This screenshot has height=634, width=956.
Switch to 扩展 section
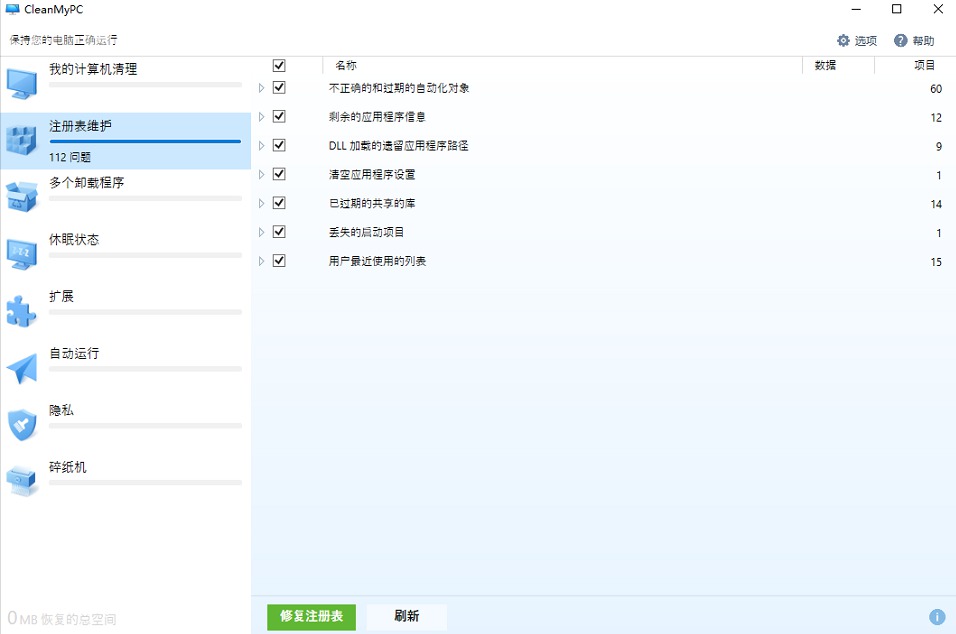pos(126,311)
